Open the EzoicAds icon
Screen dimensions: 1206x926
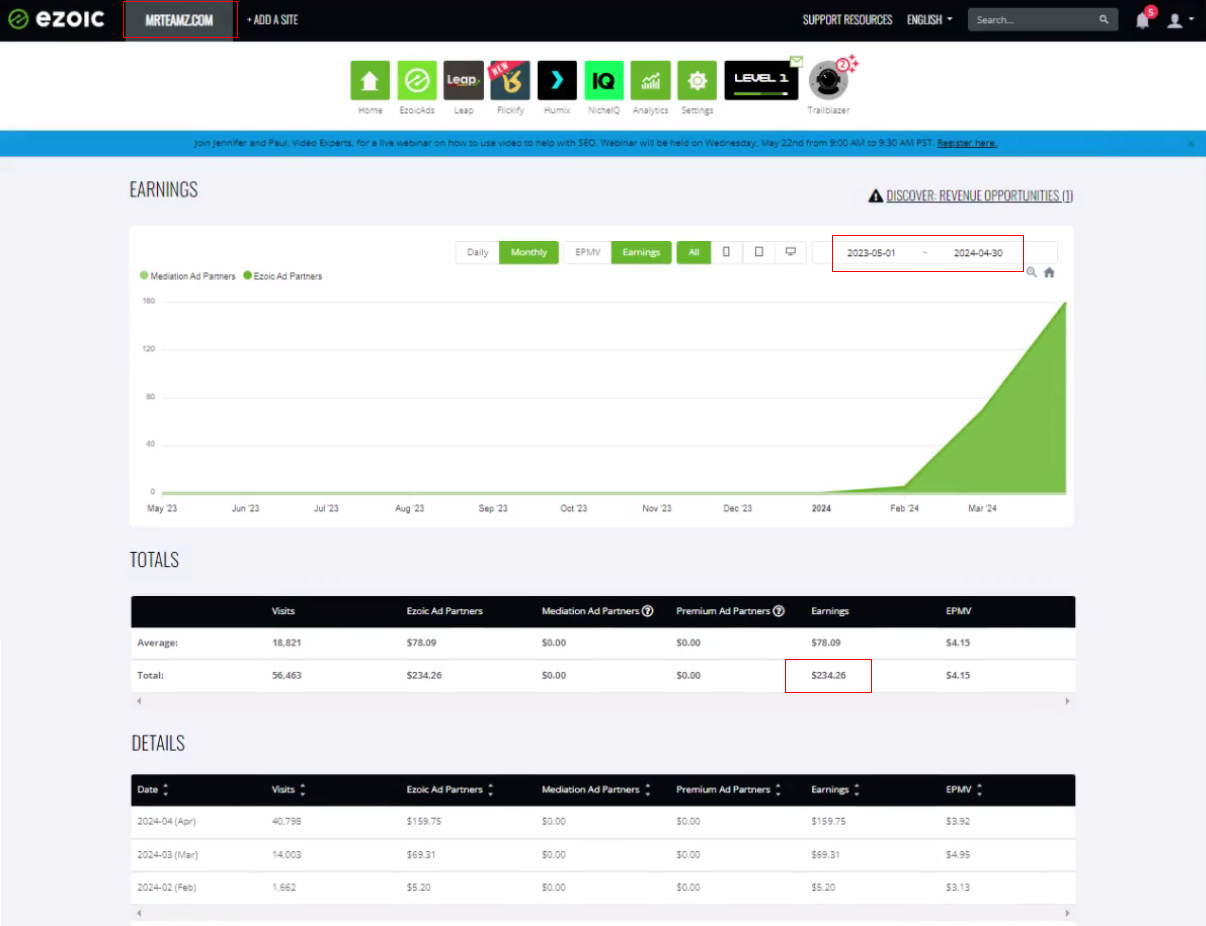[417, 80]
